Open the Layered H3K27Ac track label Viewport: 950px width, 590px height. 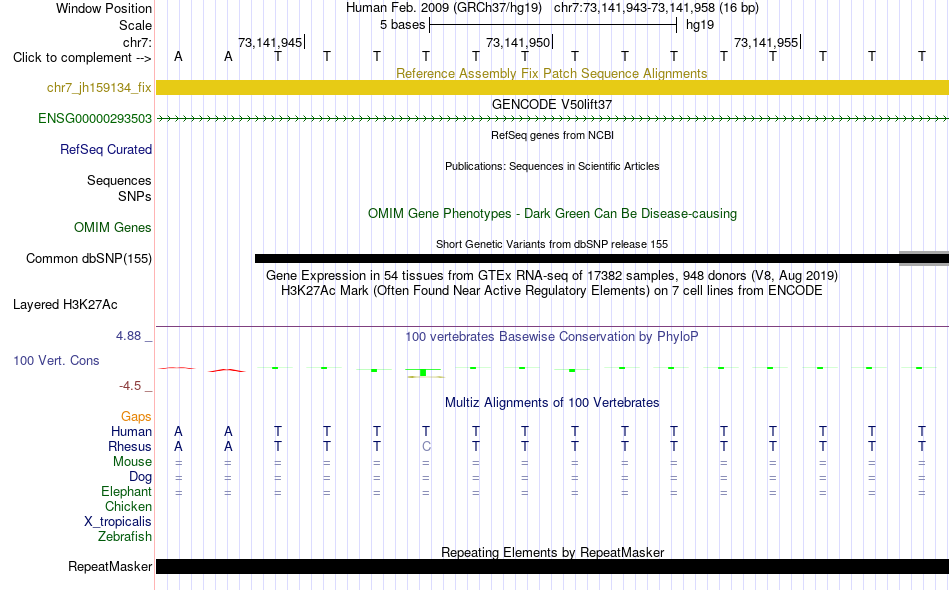(65, 305)
